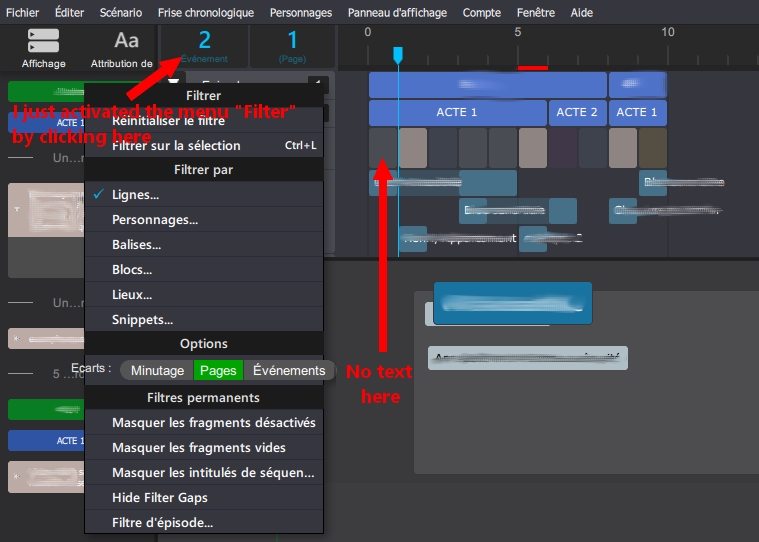
Task: Toggle the checked Lignes... filter
Action: tap(204, 195)
